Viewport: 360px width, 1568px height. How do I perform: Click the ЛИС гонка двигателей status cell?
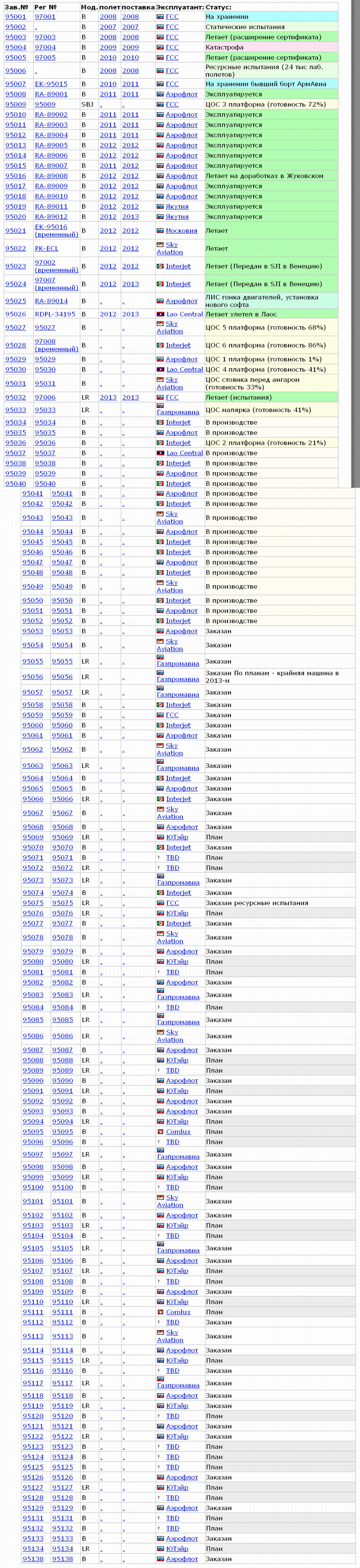click(271, 301)
